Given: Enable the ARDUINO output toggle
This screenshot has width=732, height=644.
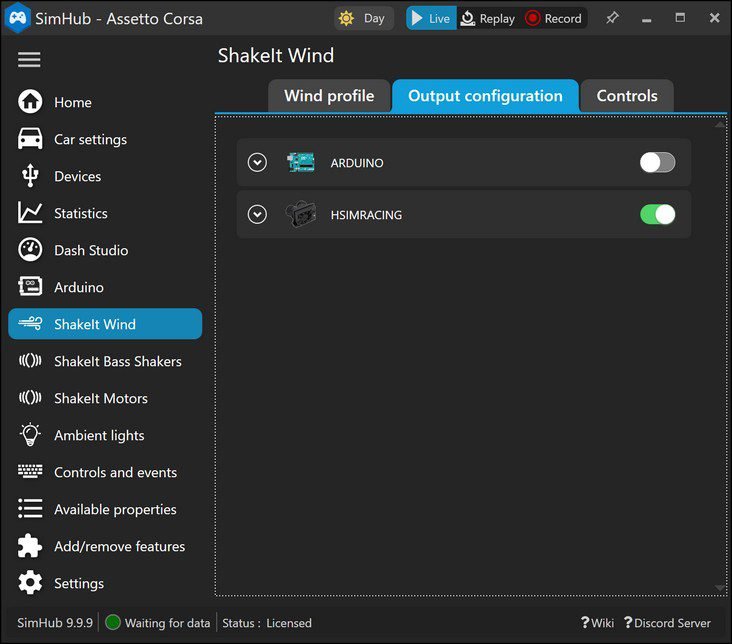Looking at the screenshot, I should (x=657, y=162).
